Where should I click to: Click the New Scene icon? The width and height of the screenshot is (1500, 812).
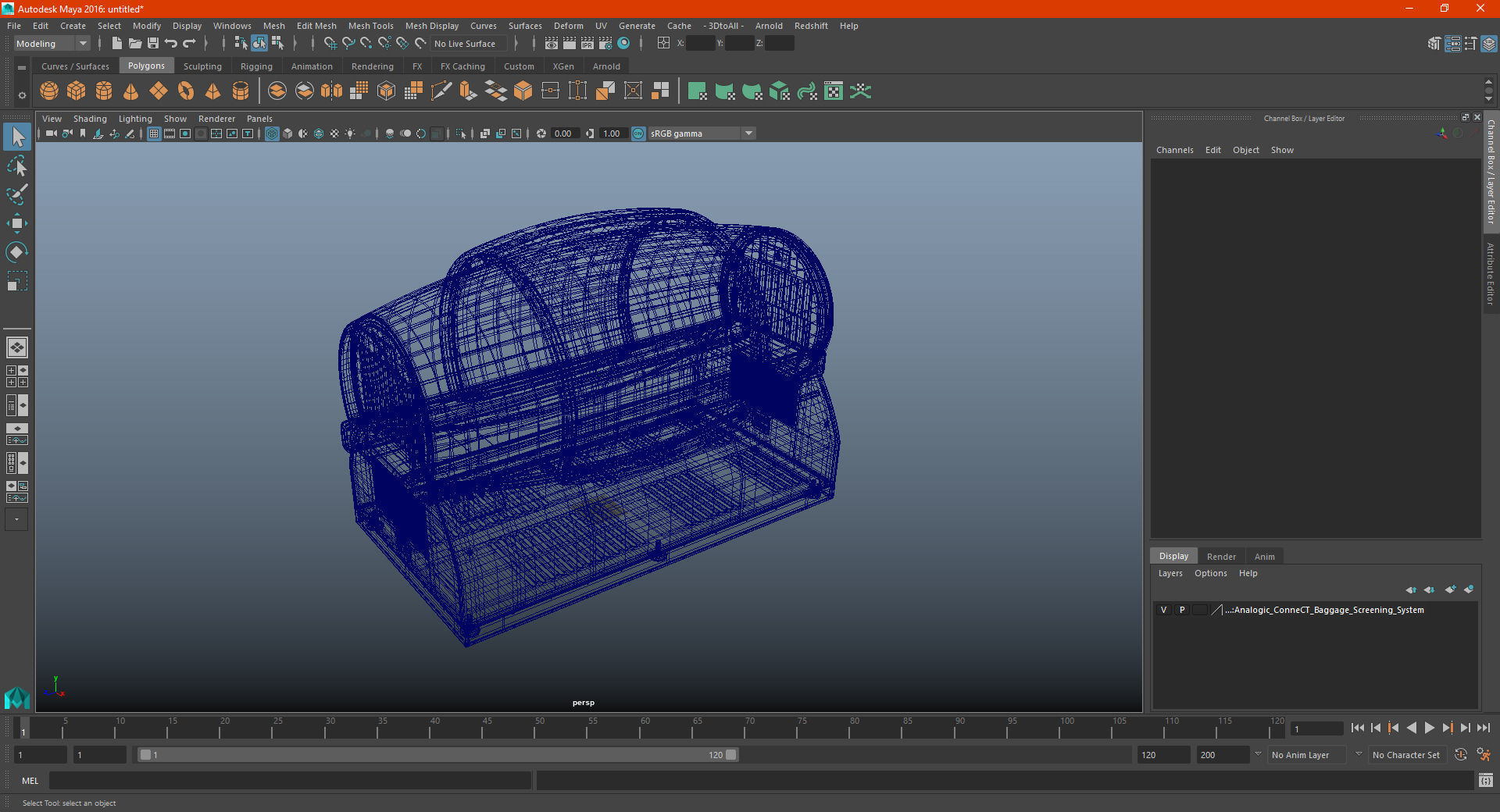(116, 44)
